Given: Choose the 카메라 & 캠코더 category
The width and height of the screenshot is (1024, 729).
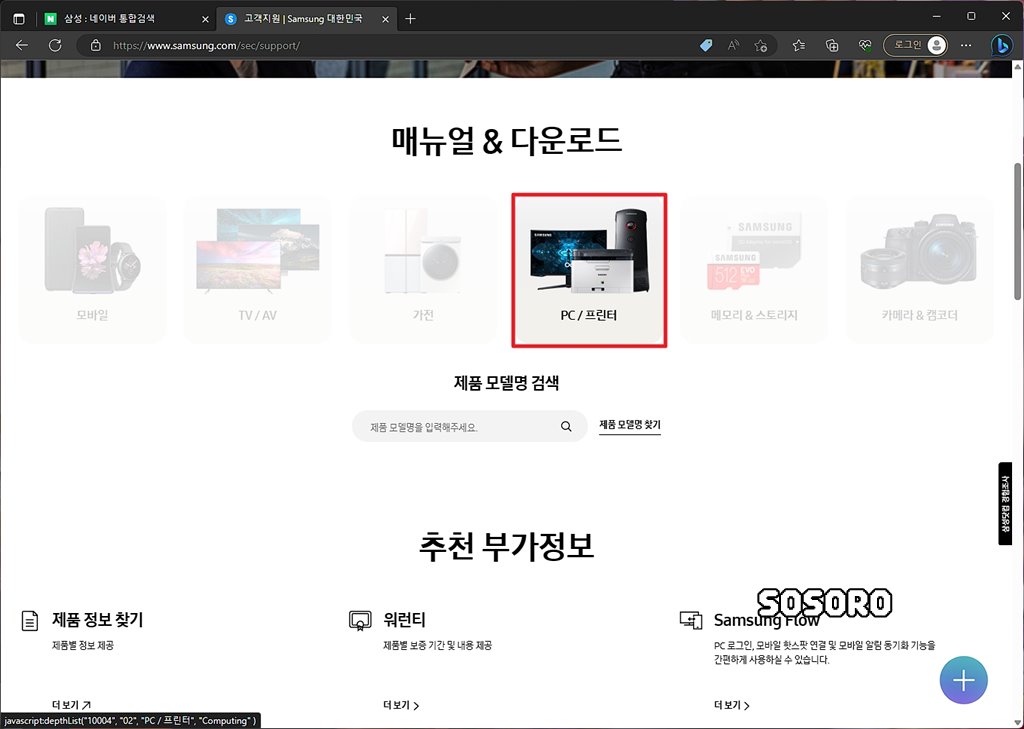Looking at the screenshot, I should [920, 269].
